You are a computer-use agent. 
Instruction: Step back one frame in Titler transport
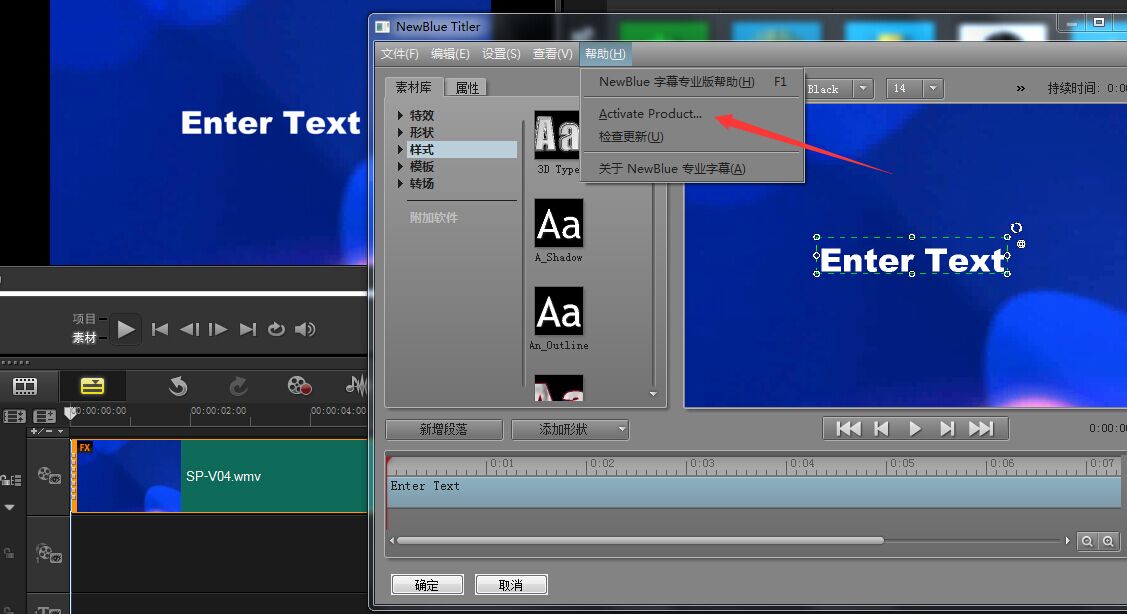881,429
